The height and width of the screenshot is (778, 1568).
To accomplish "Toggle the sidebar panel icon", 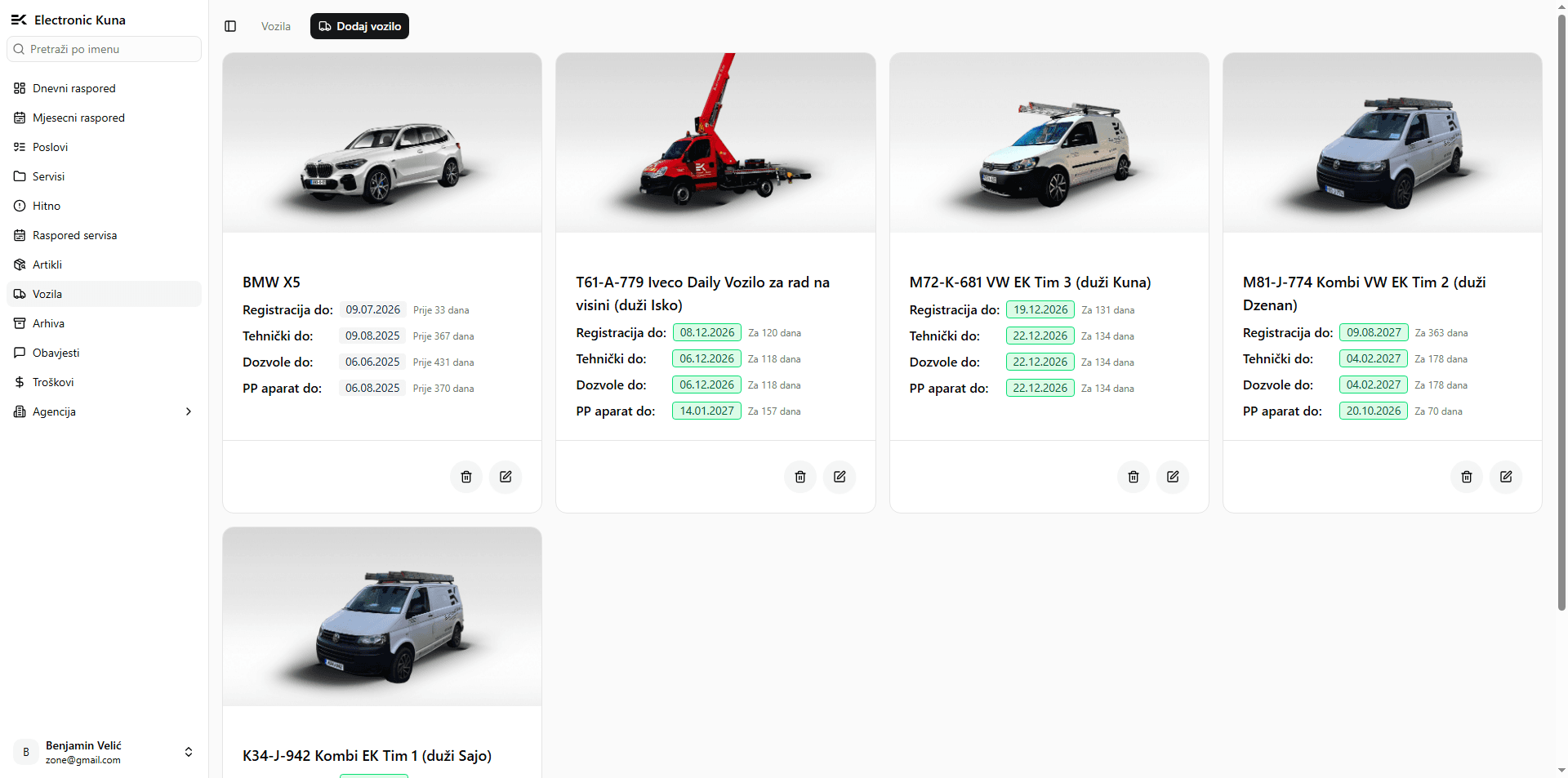I will pyautogui.click(x=230, y=26).
